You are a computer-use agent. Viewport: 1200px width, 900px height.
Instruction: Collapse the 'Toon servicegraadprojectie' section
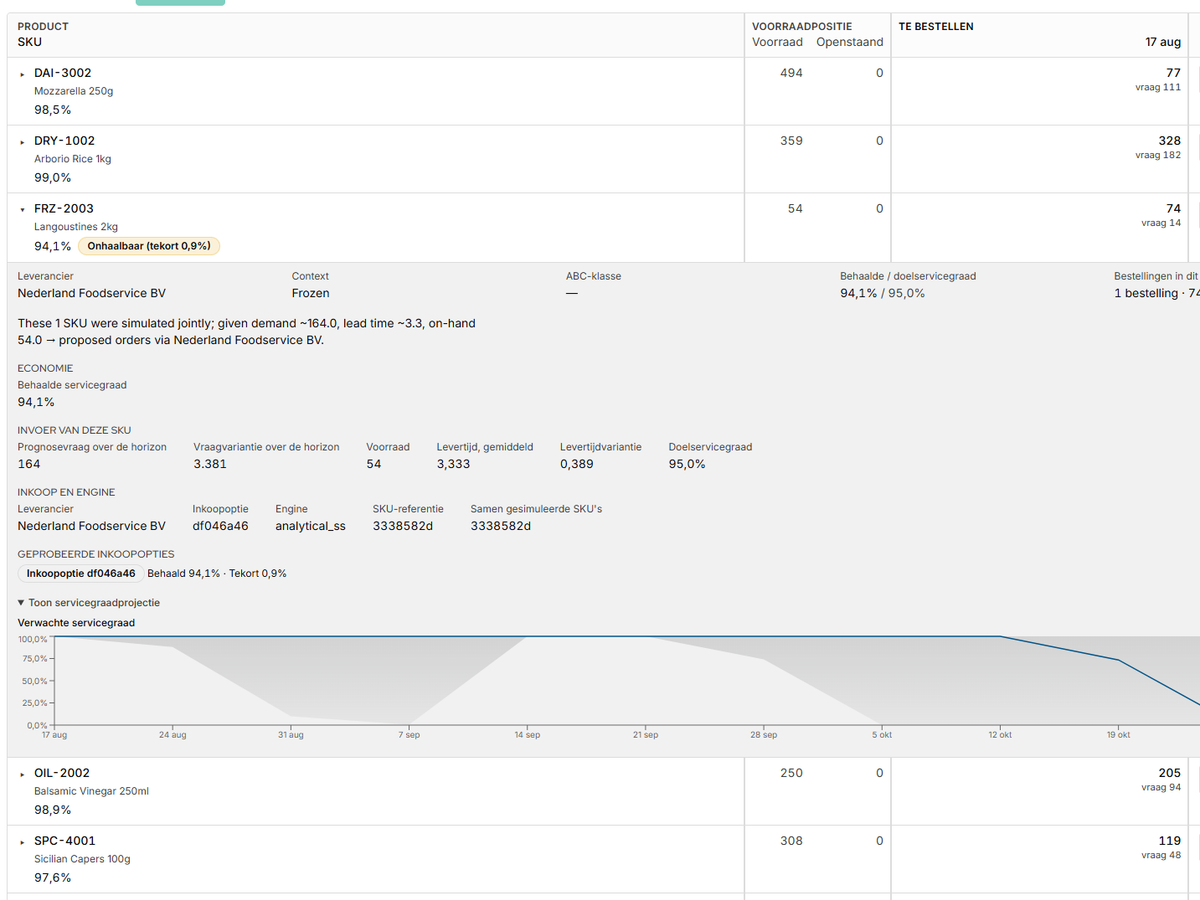pyautogui.click(x=89, y=603)
